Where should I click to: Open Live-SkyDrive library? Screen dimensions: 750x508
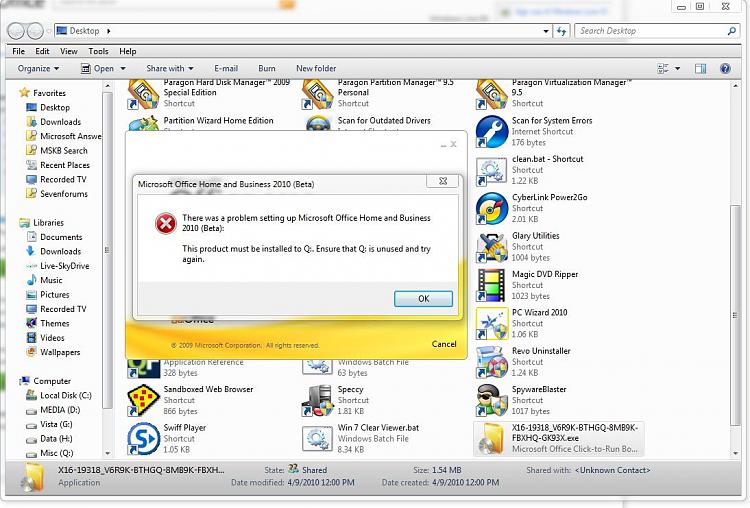coord(65,265)
